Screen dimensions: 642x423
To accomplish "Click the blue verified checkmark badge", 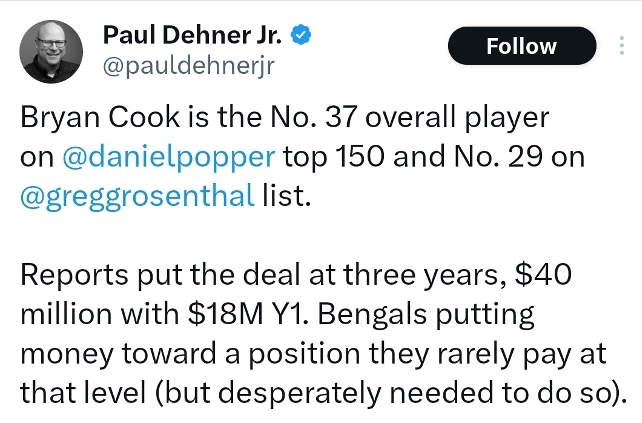I will point(300,37).
